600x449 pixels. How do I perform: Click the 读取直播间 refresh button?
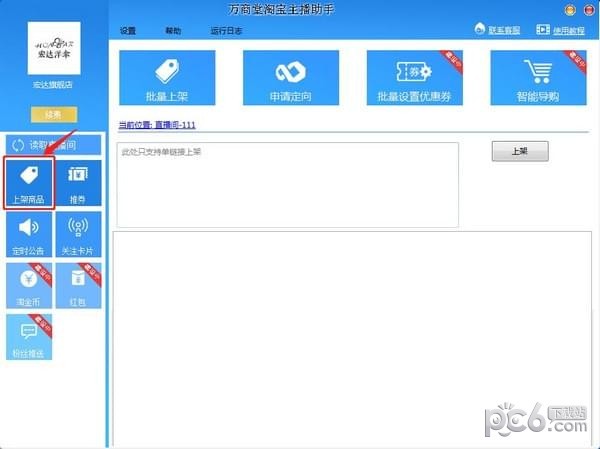tap(54, 145)
